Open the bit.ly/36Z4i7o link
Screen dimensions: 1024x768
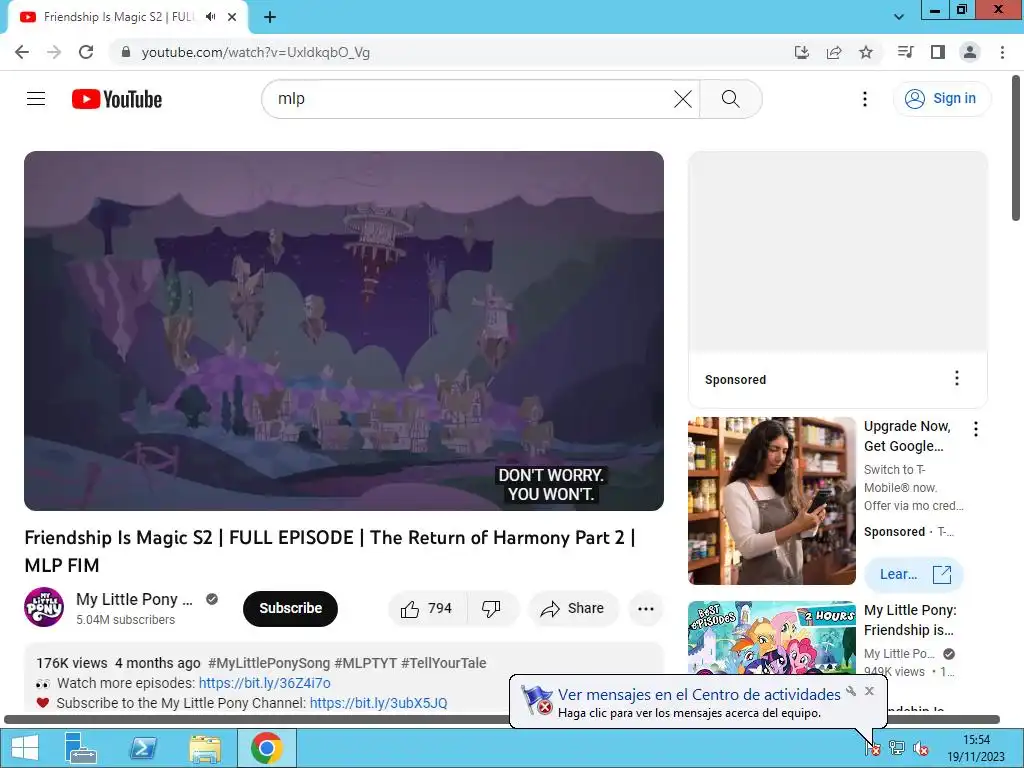(x=264, y=683)
